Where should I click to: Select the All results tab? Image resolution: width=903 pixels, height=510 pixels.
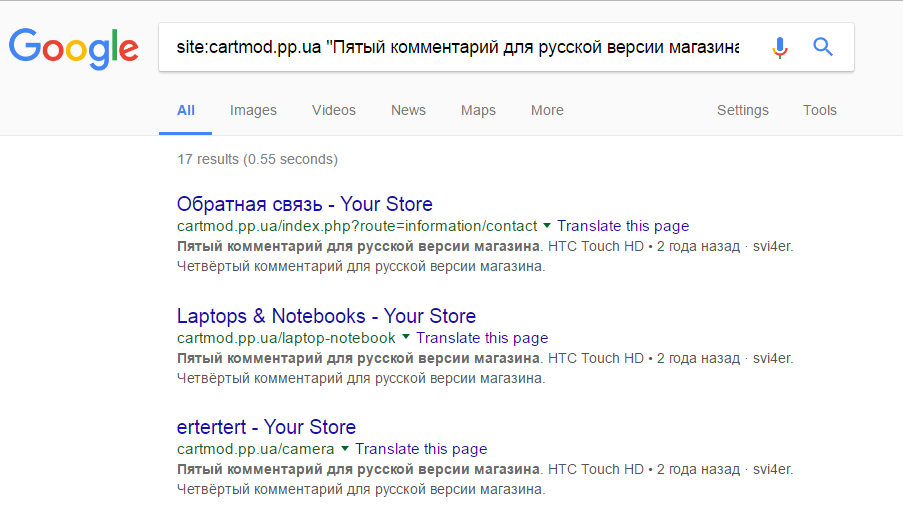[x=185, y=110]
